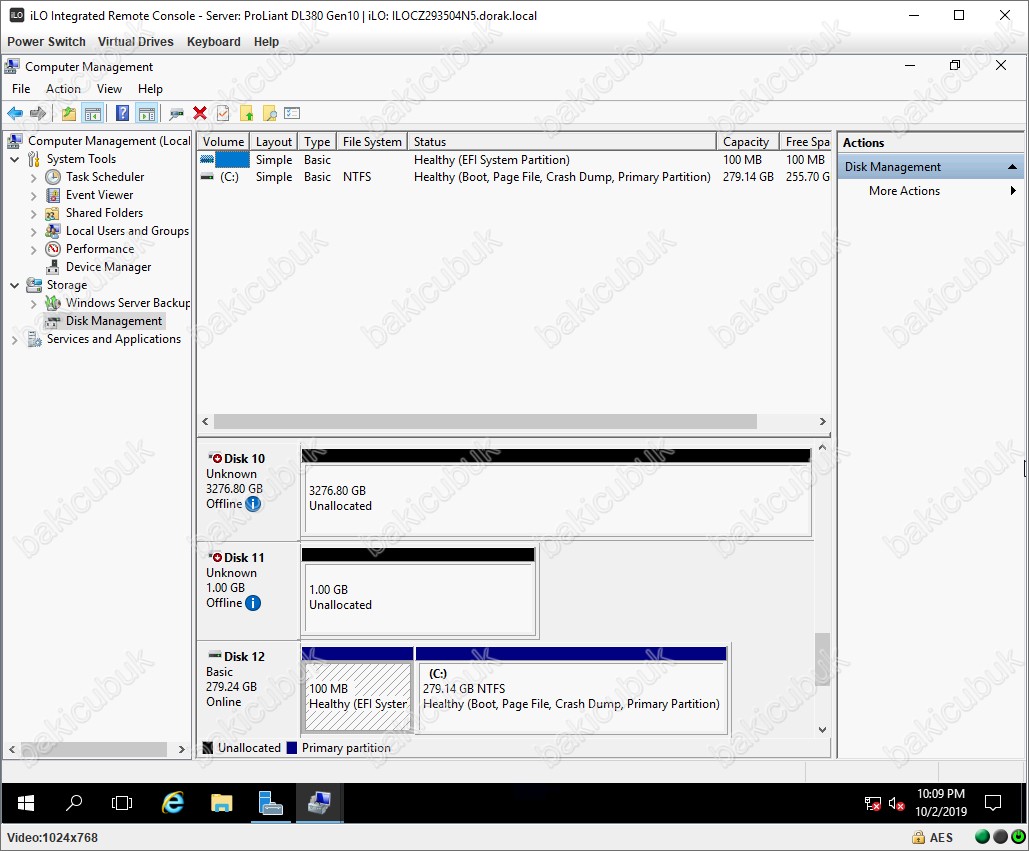Collapse the Disk Management actions section
The image size is (1029, 851).
pyautogui.click(x=1012, y=167)
